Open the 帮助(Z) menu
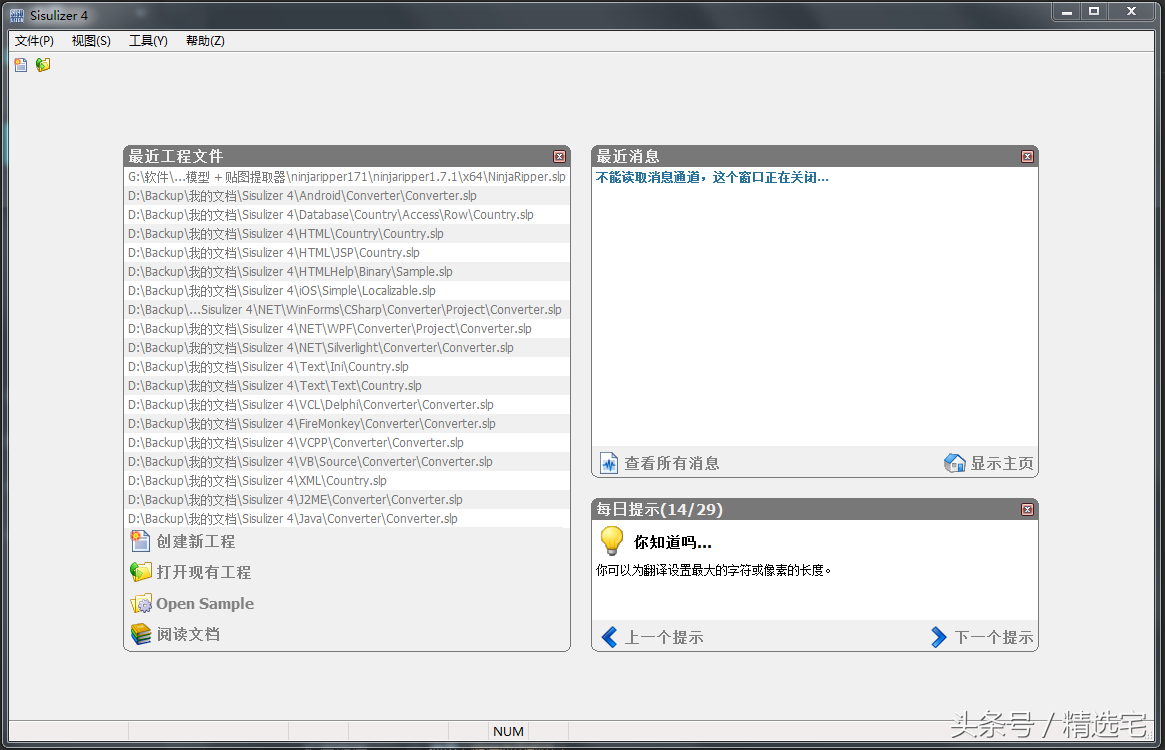This screenshot has width=1165, height=750. pos(205,41)
